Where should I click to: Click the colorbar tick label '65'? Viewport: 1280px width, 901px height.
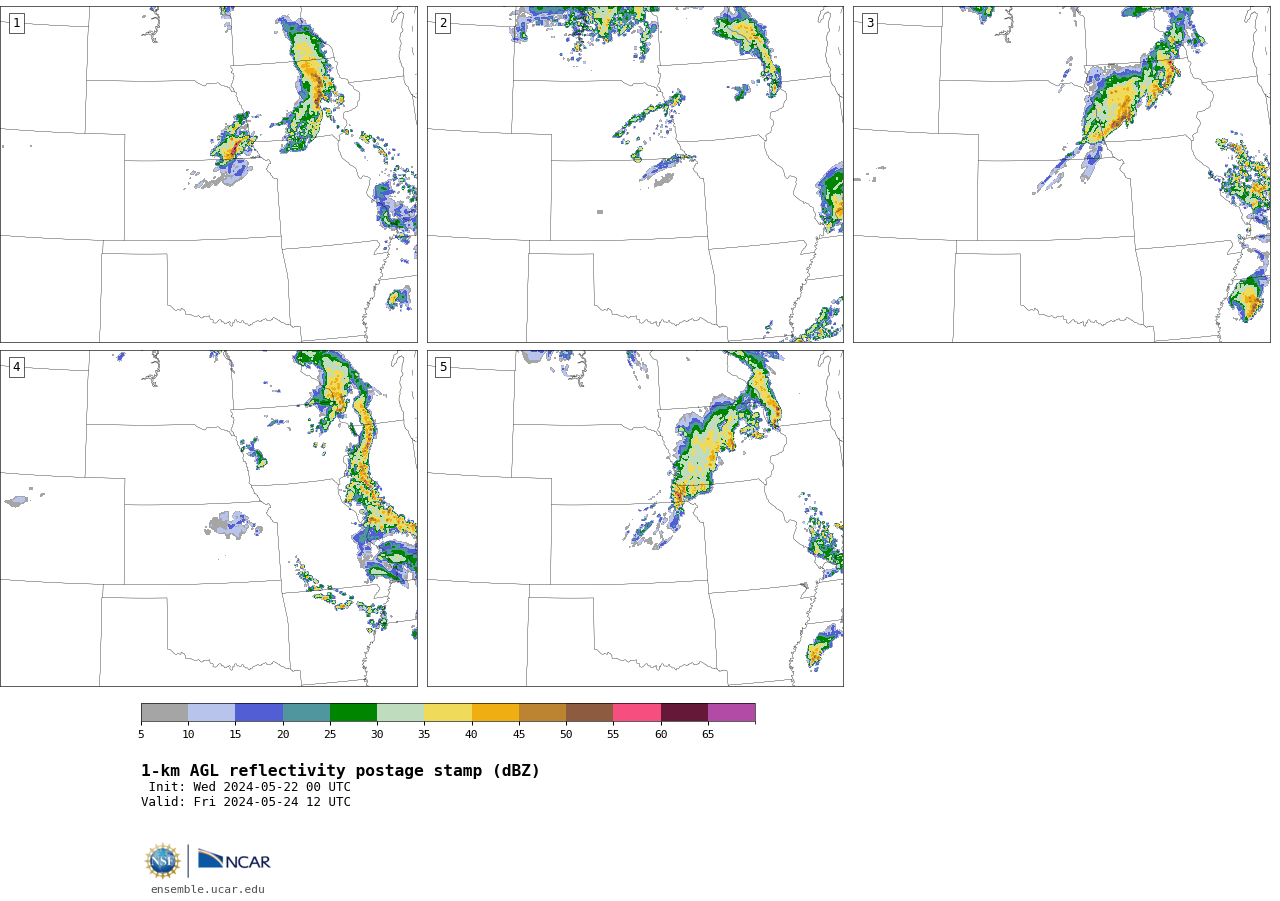pyautogui.click(x=708, y=735)
